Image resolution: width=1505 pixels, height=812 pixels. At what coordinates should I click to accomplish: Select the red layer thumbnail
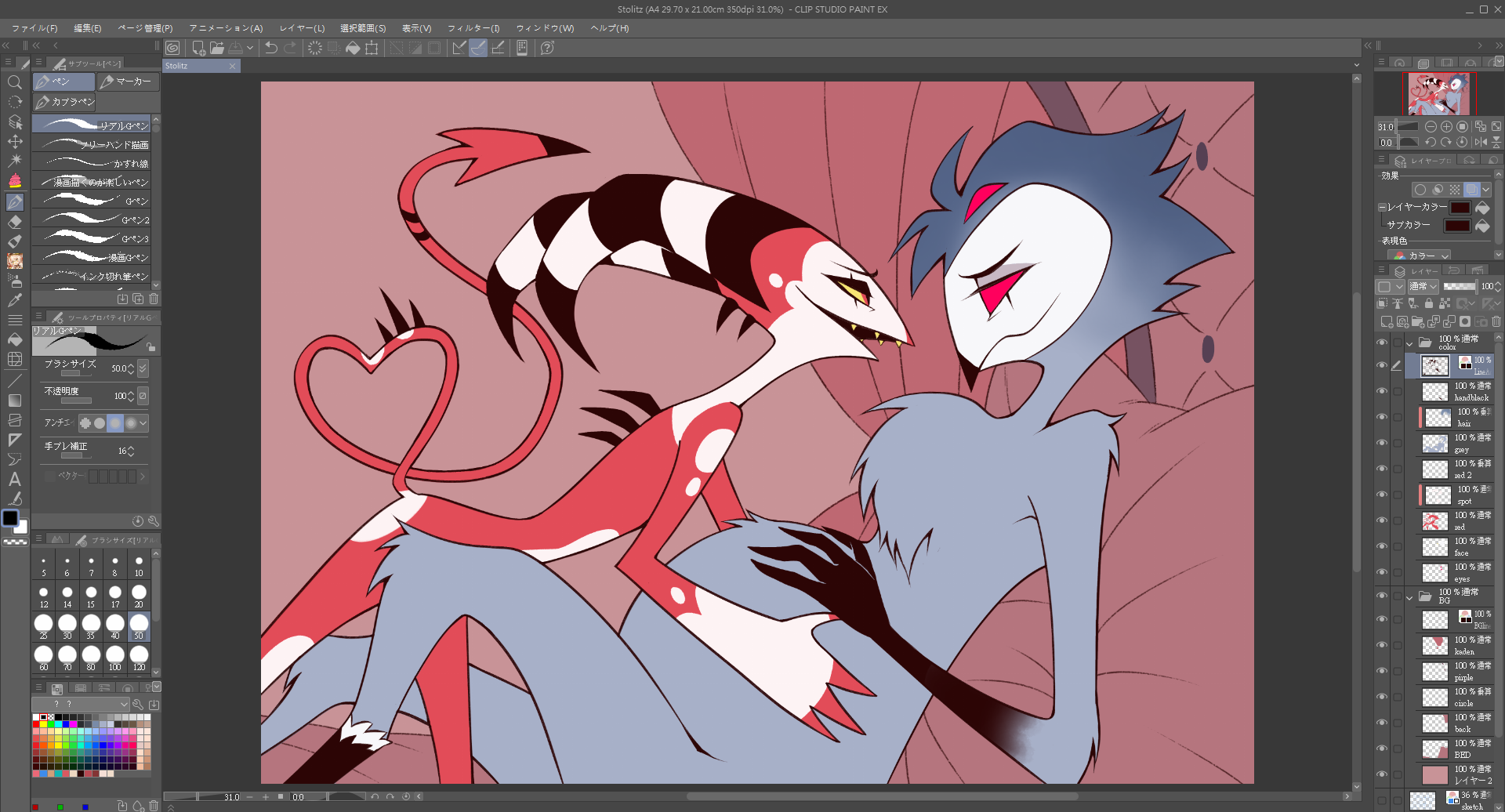(1434, 520)
